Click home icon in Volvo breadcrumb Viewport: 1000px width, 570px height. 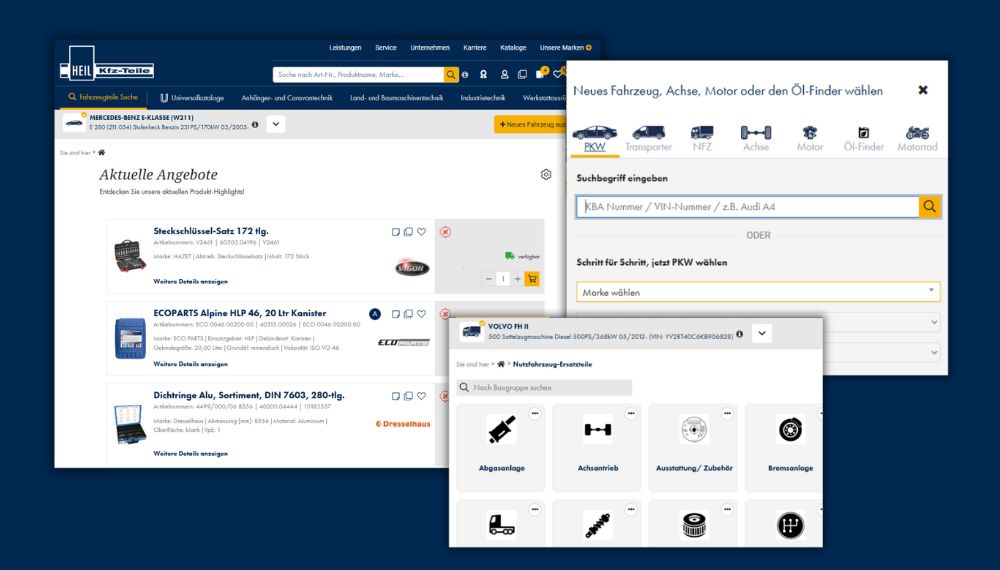tap(501, 364)
